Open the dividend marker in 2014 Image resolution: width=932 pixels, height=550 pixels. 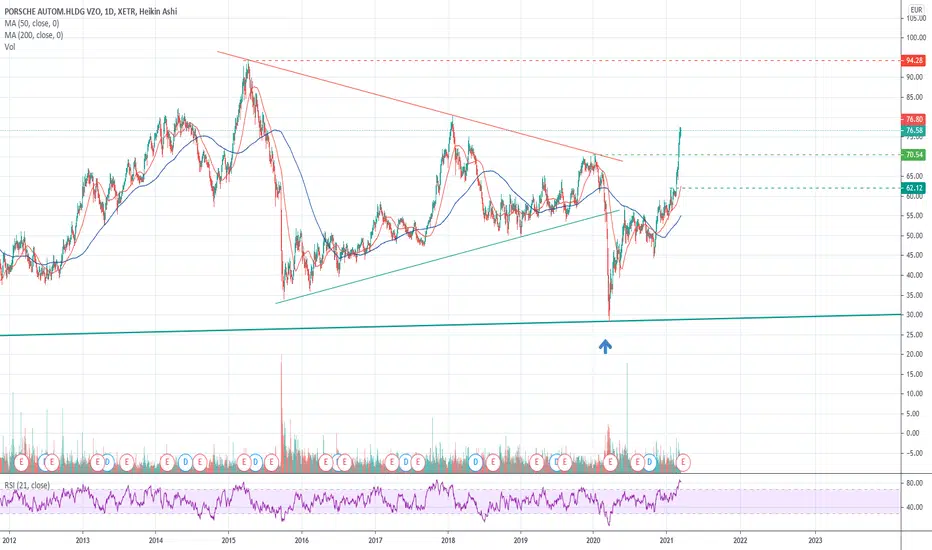click(185, 461)
